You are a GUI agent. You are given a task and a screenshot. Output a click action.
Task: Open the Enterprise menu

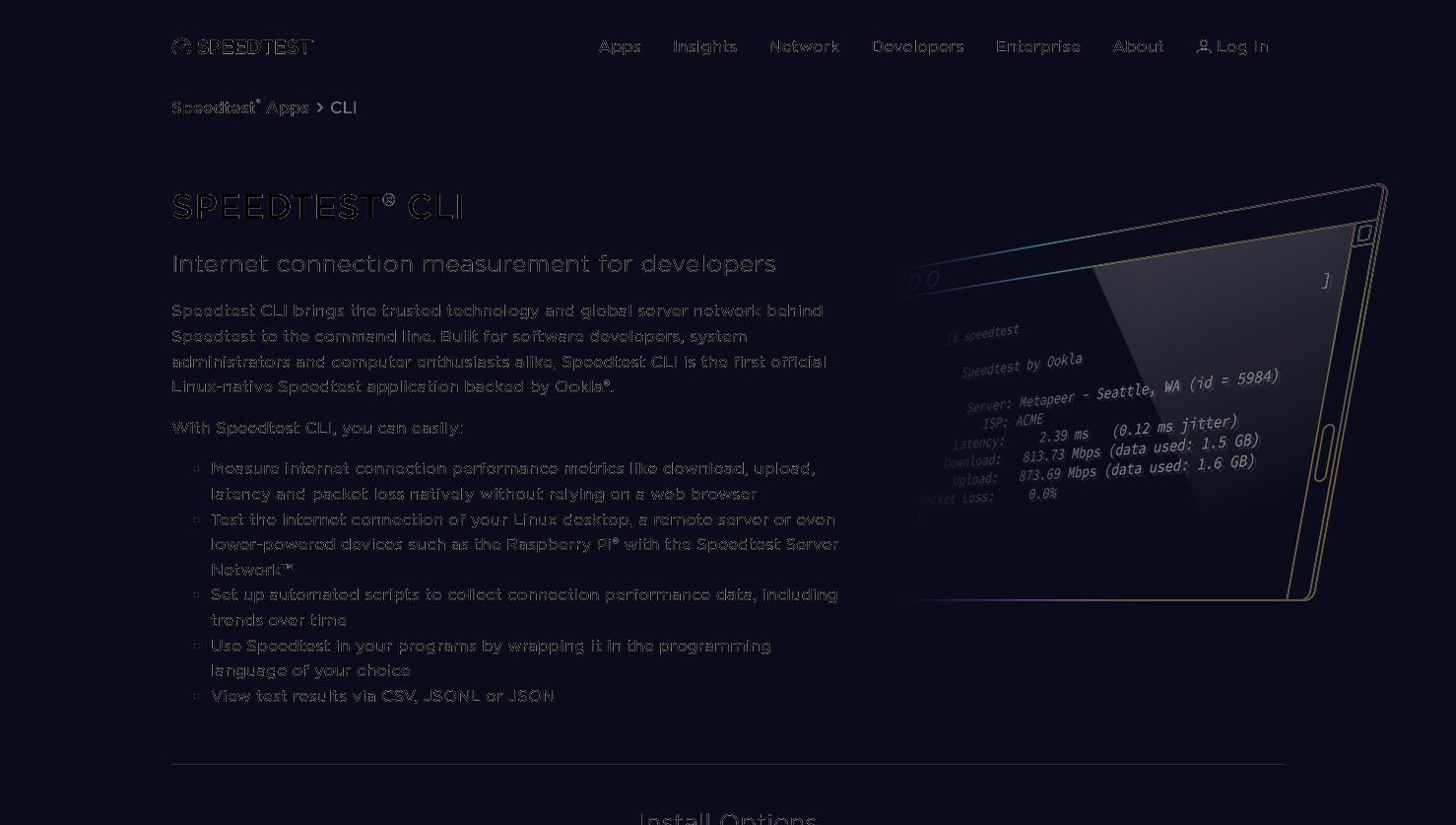point(1037,46)
